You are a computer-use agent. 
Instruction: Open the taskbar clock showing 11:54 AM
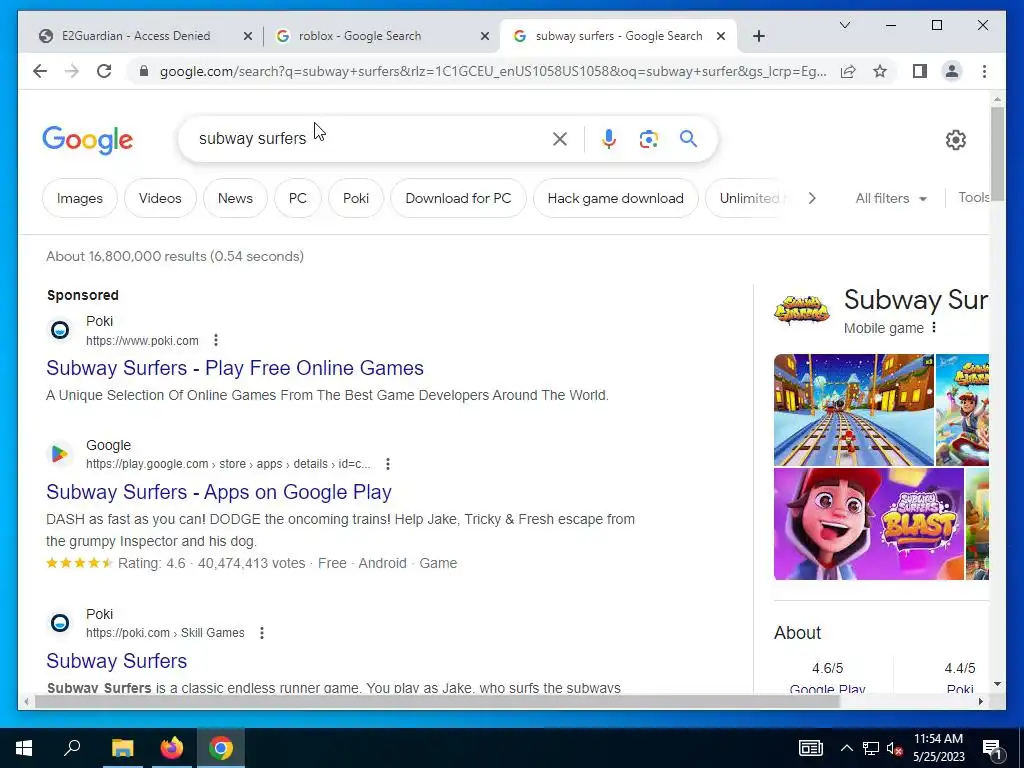pyautogui.click(x=938, y=748)
